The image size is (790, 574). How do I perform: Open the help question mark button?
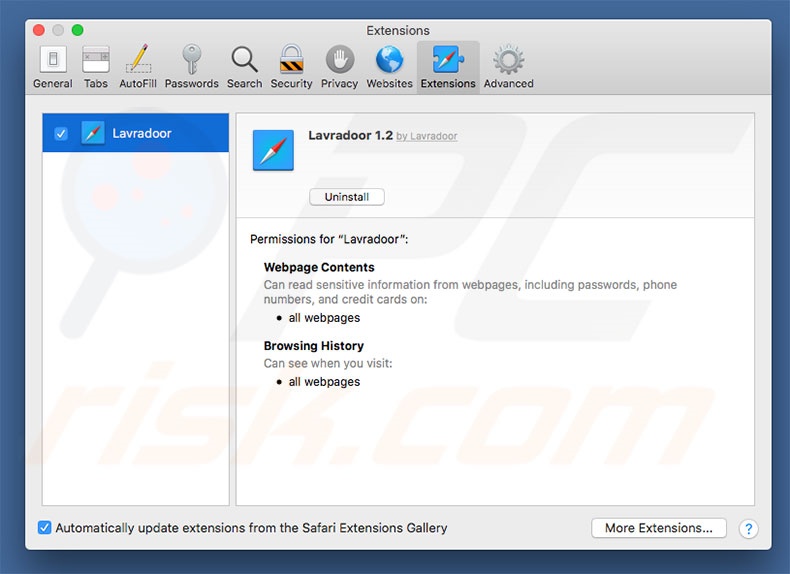[748, 529]
